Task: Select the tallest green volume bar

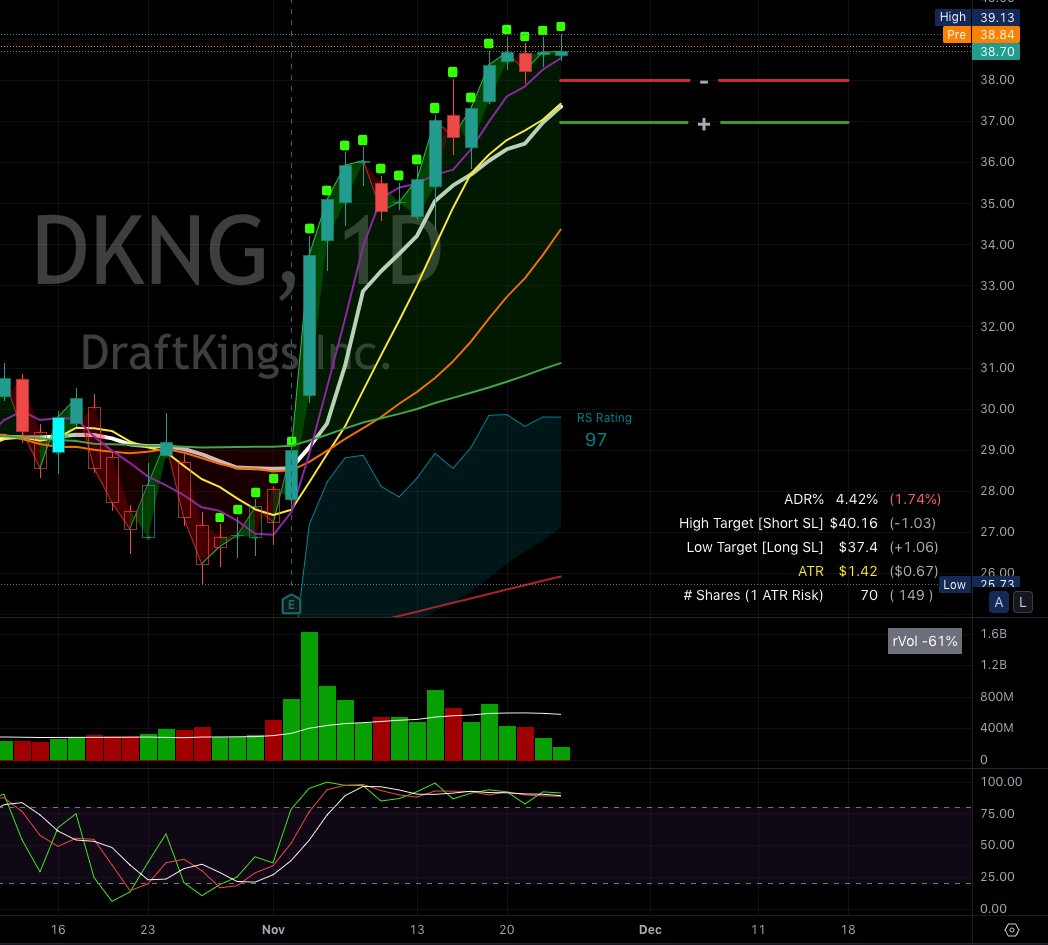Action: 309,696
